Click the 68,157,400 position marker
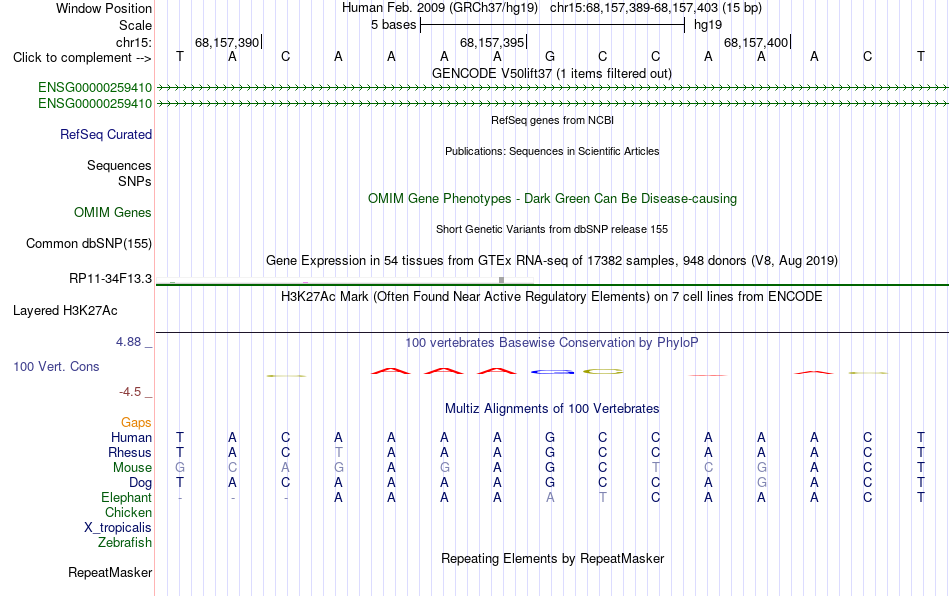 (756, 42)
